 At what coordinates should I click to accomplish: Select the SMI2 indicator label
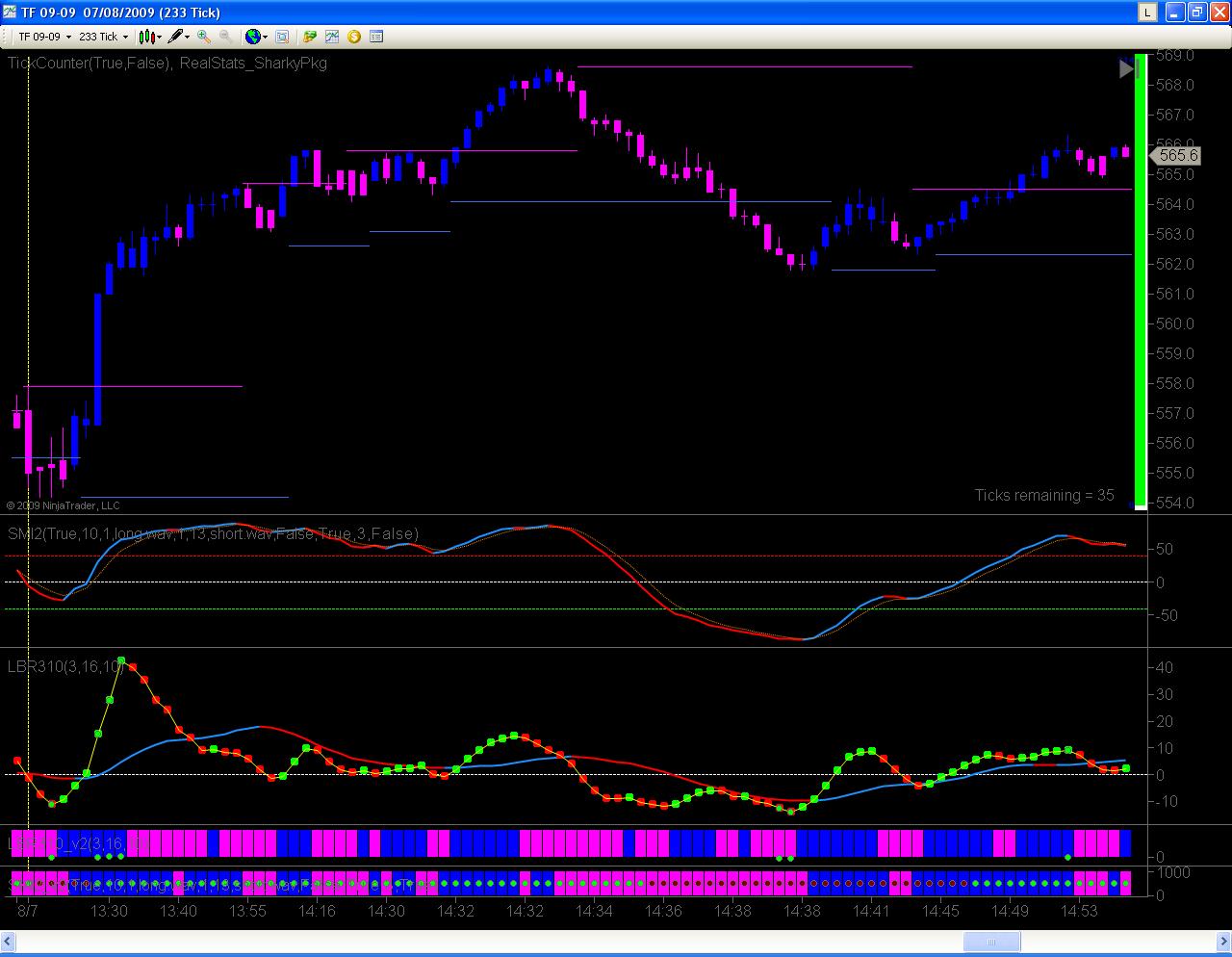point(213,533)
